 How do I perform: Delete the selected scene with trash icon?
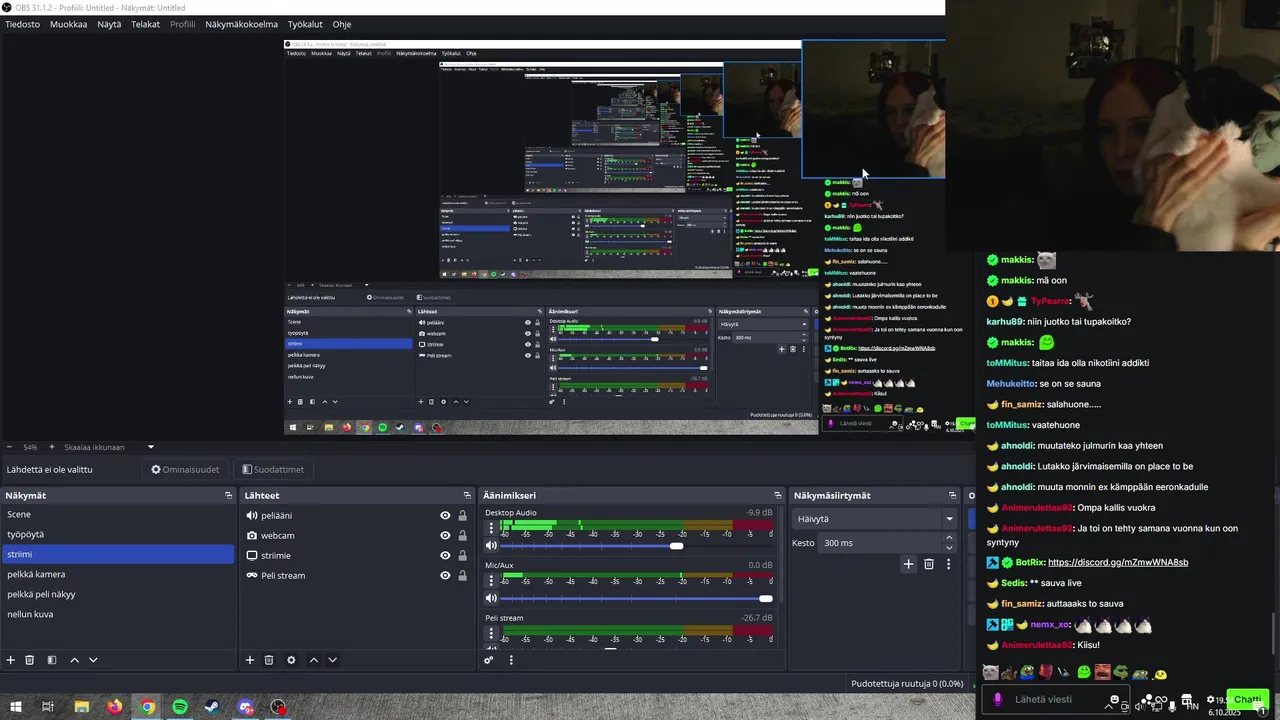30,660
